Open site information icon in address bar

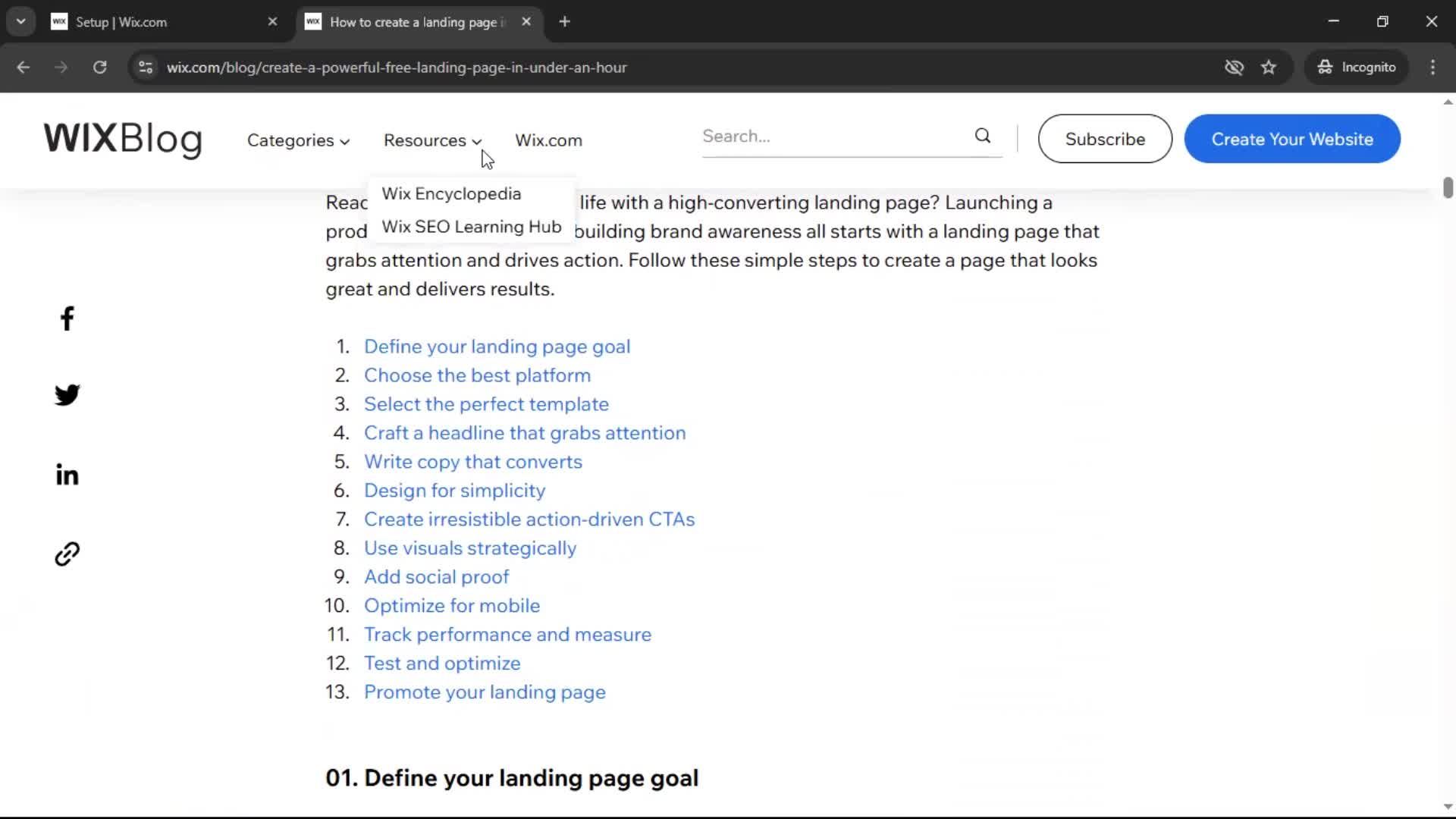click(x=146, y=67)
